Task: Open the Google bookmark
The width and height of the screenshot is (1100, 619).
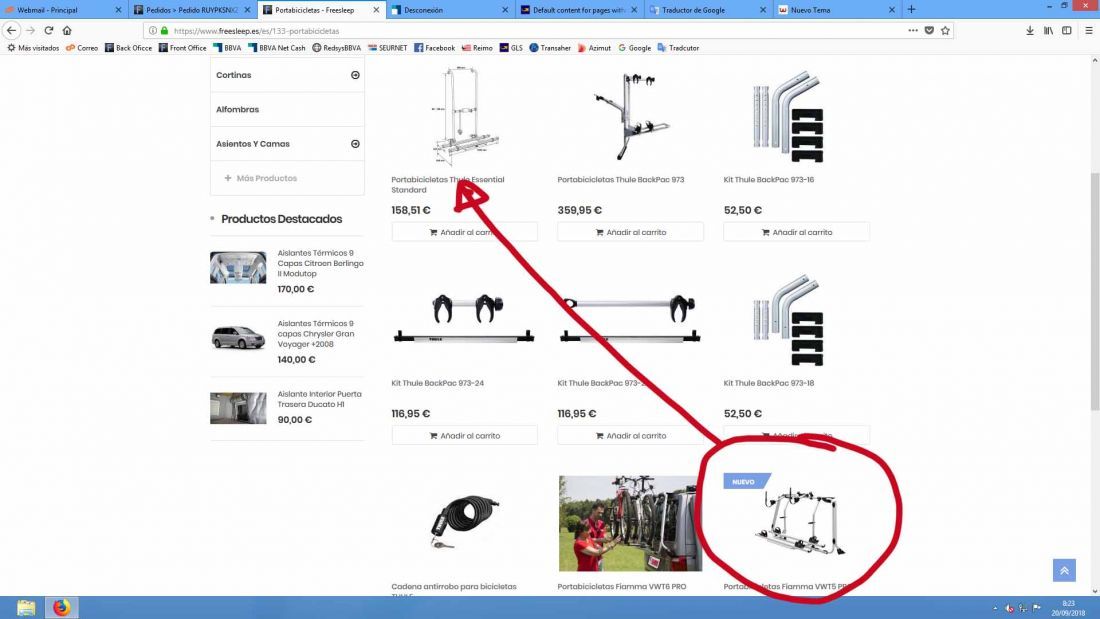Action: click(x=634, y=48)
